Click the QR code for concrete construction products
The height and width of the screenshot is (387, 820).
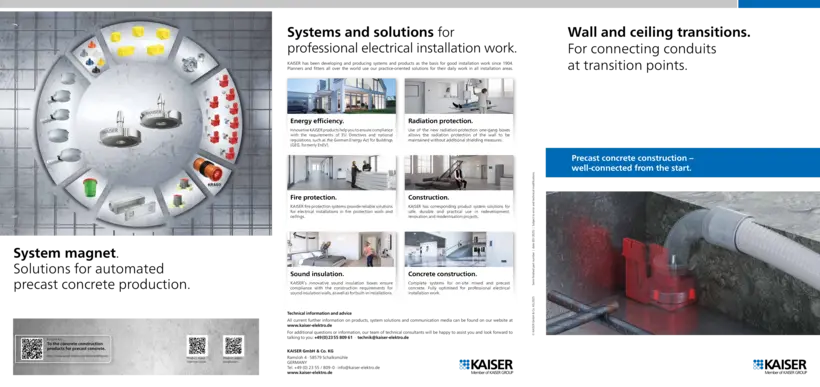[32, 348]
